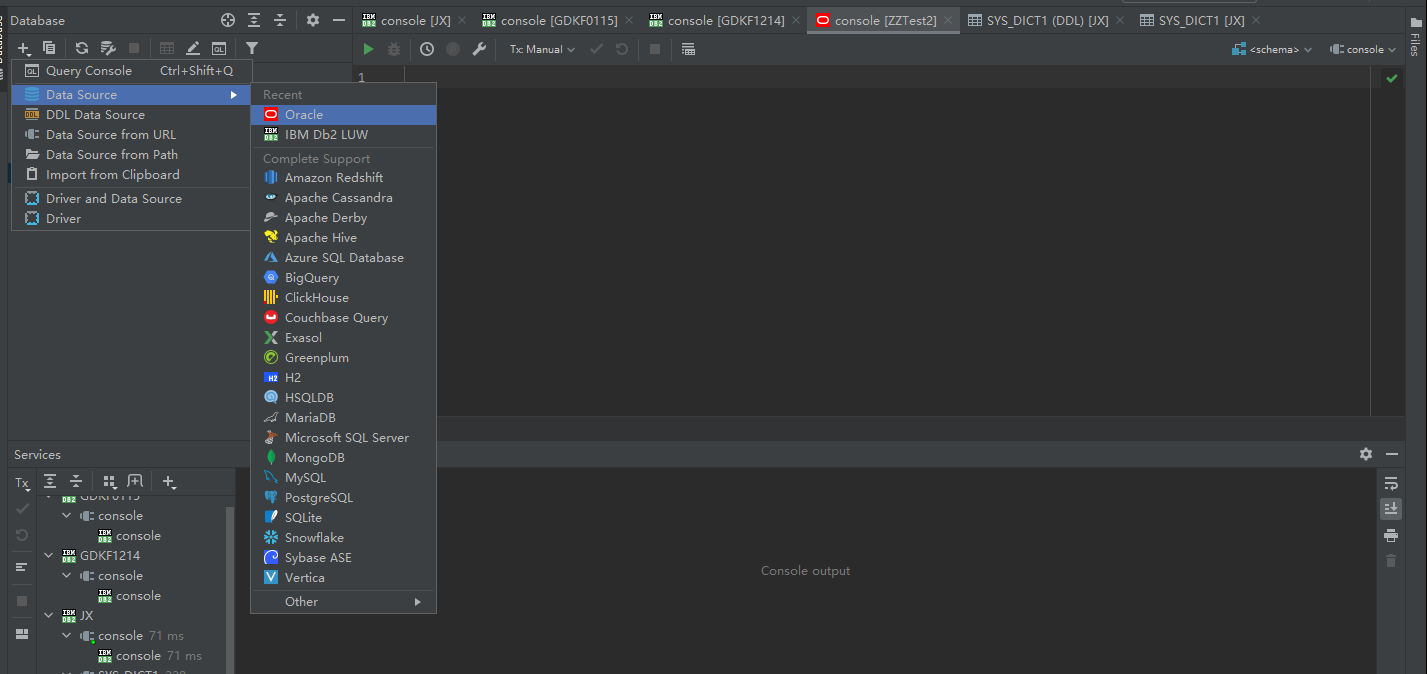
Task: Click the Services panel gear icon
Action: (1365, 454)
